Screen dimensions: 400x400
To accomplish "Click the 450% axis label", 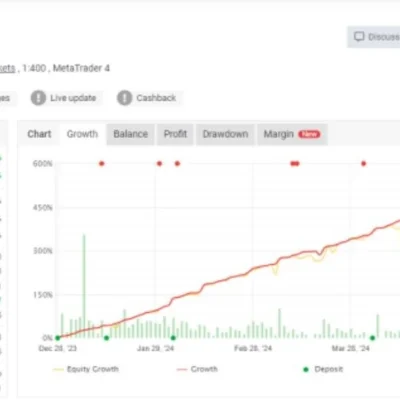I will [x=42, y=208].
